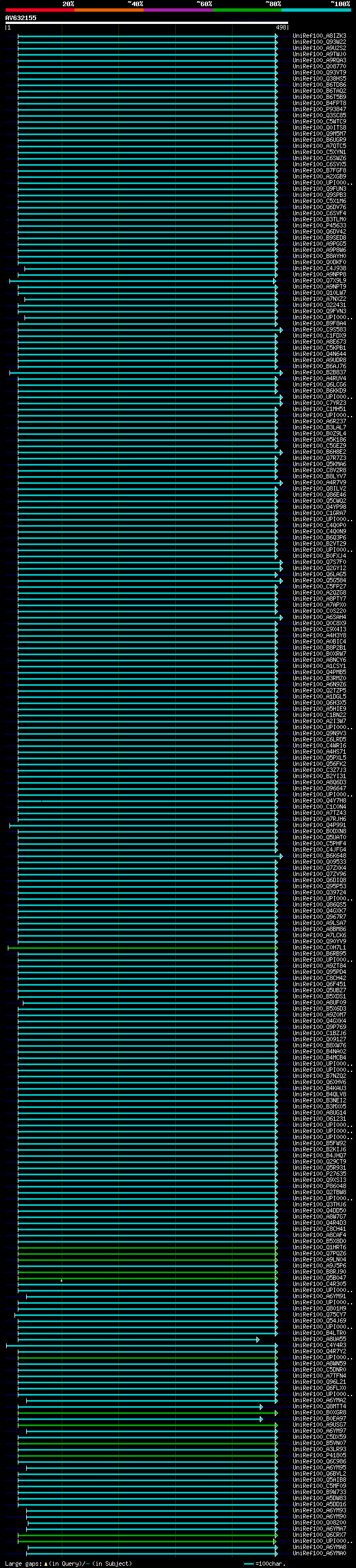Select hit label UniRef100_Q9FUN3
The image size is (356, 1568).
(x=319, y=189)
